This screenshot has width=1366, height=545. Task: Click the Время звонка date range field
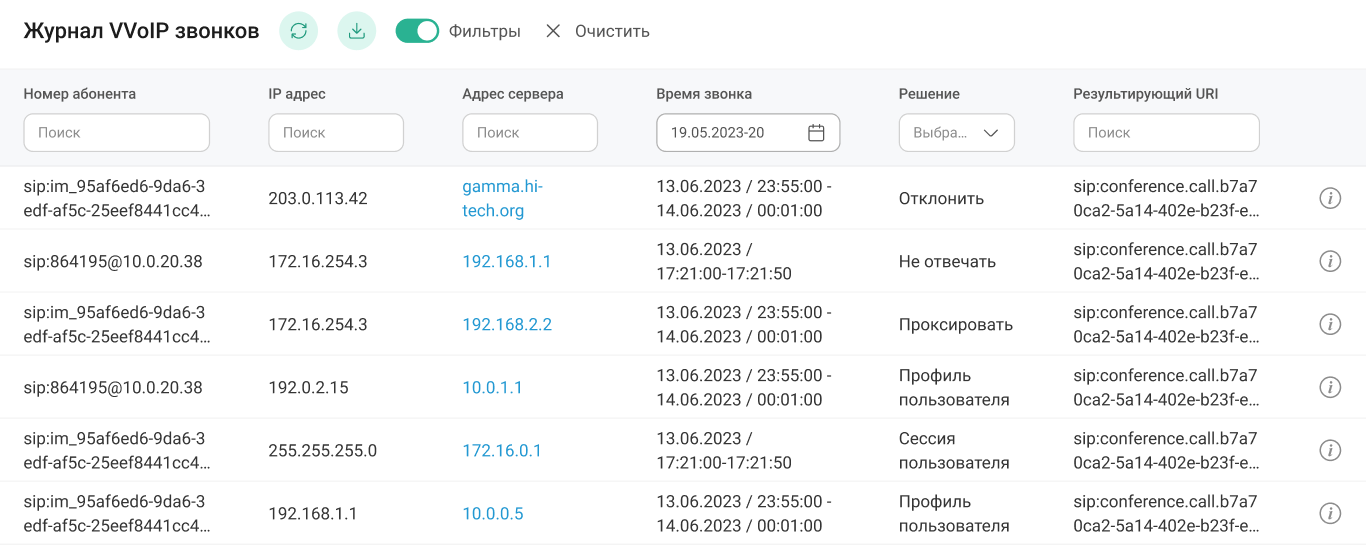[735, 133]
